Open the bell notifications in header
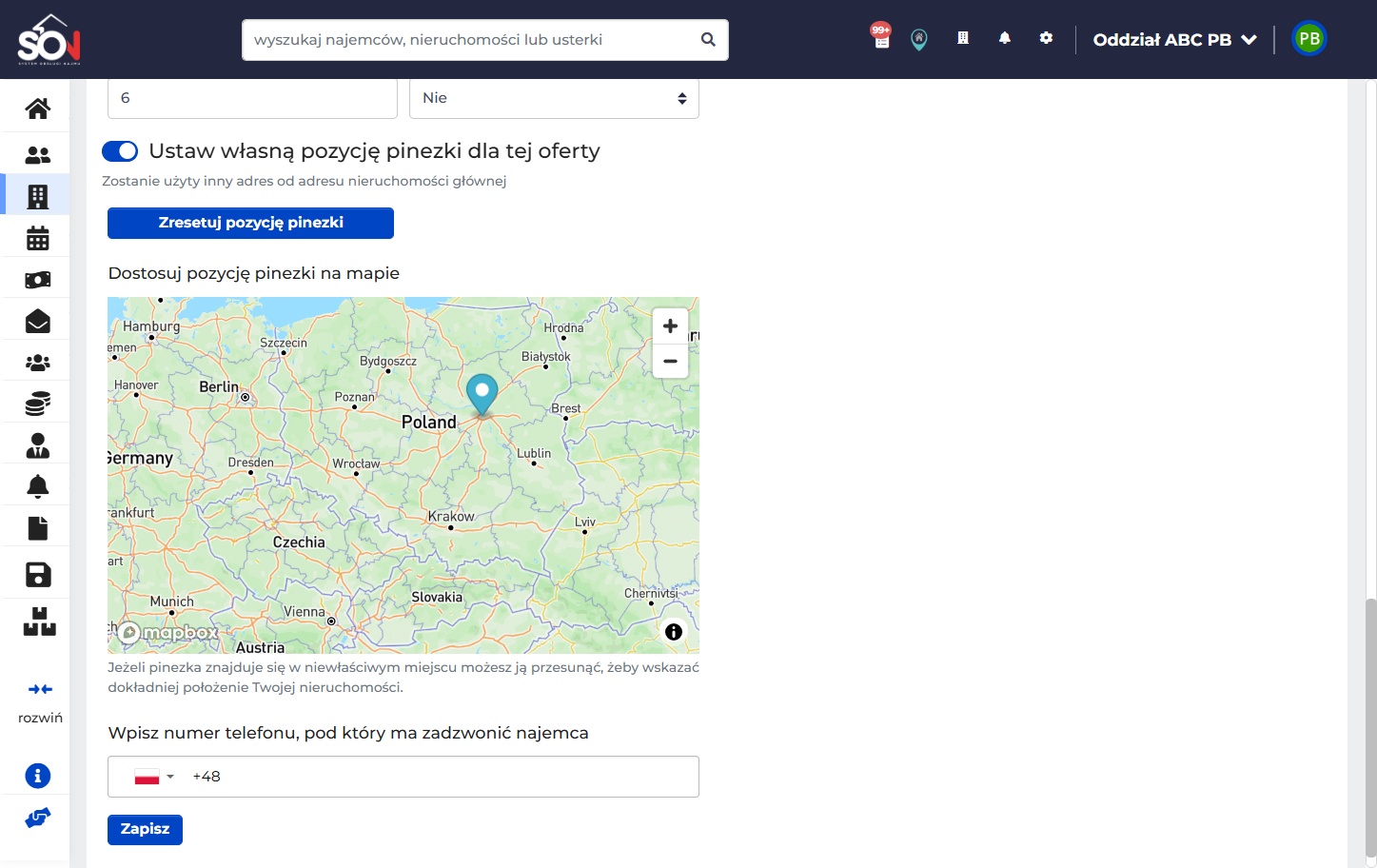This screenshot has height=868, width=1377. 1004,38
